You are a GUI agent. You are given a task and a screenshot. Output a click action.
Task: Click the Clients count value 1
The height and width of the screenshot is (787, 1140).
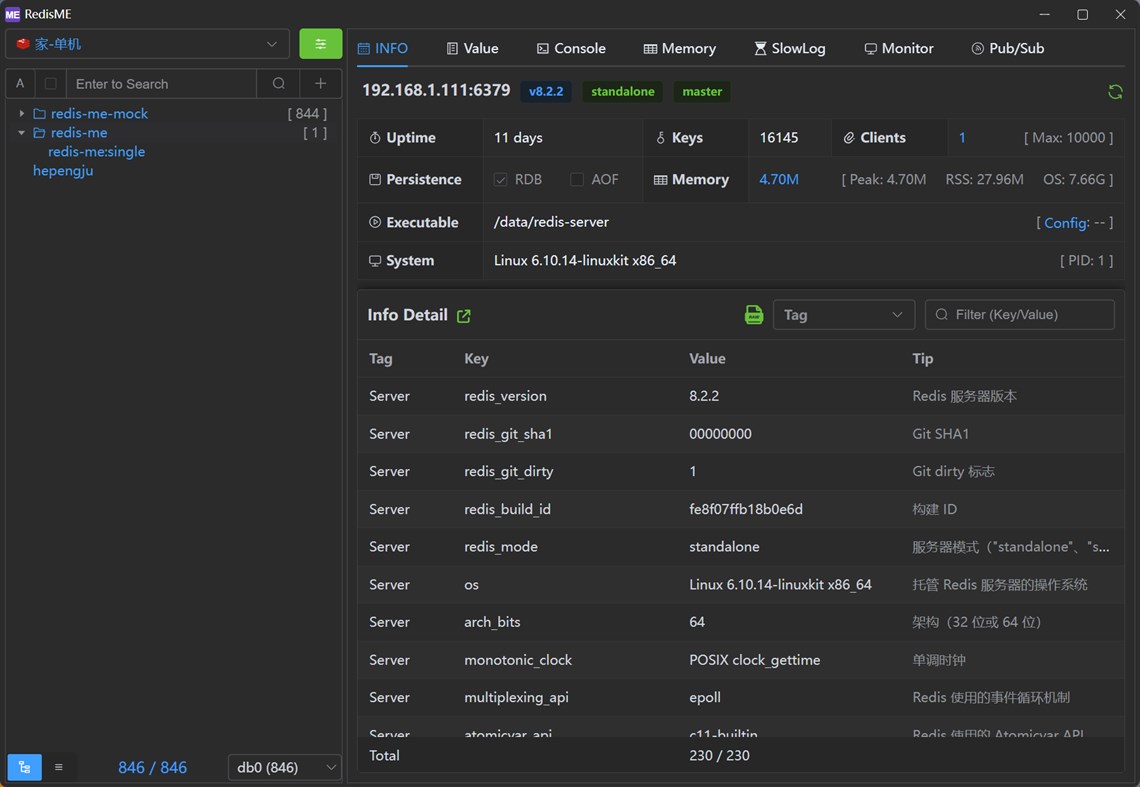click(962, 137)
